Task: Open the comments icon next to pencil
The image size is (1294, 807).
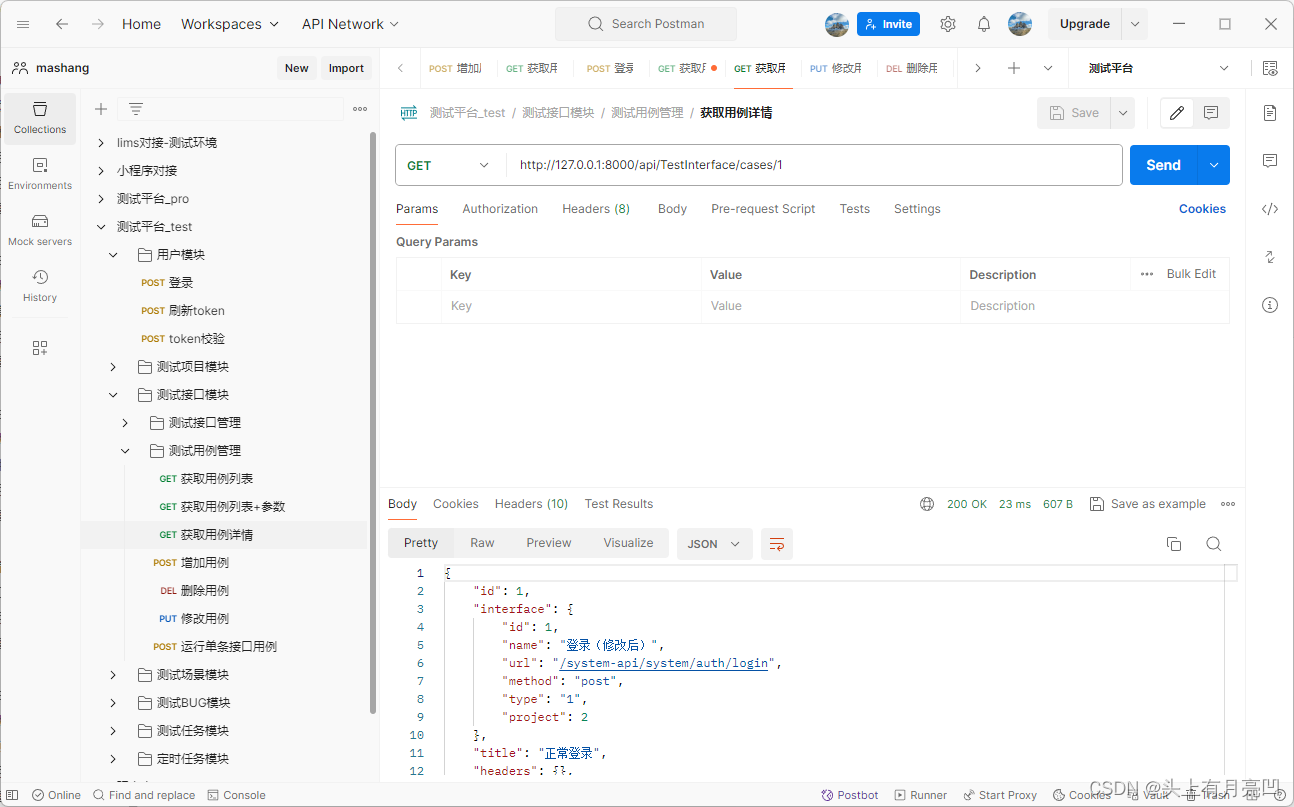Action: [1211, 113]
